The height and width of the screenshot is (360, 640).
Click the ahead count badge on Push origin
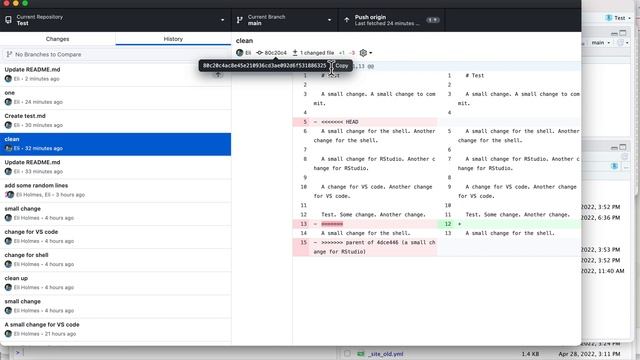click(x=433, y=20)
